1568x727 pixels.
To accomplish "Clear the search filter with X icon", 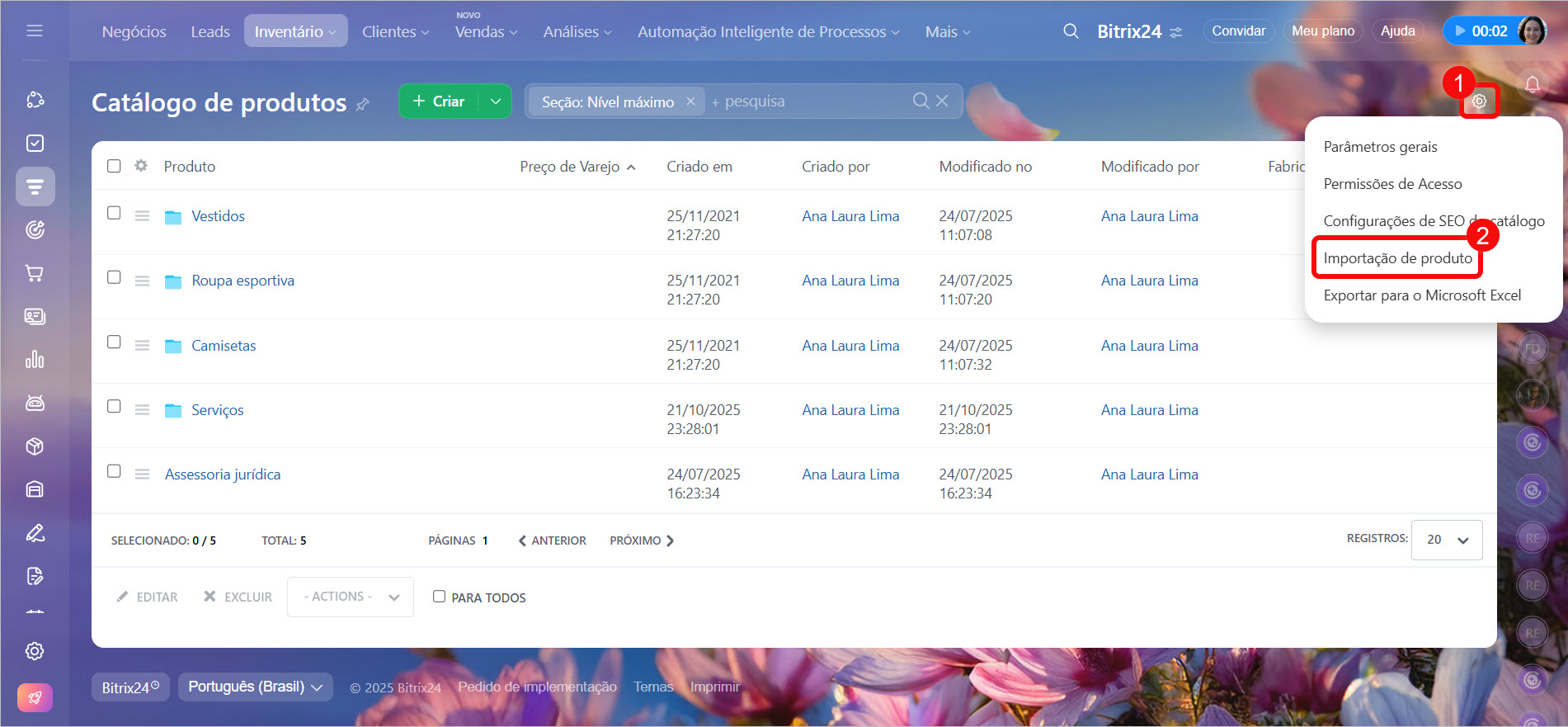I will click(942, 101).
